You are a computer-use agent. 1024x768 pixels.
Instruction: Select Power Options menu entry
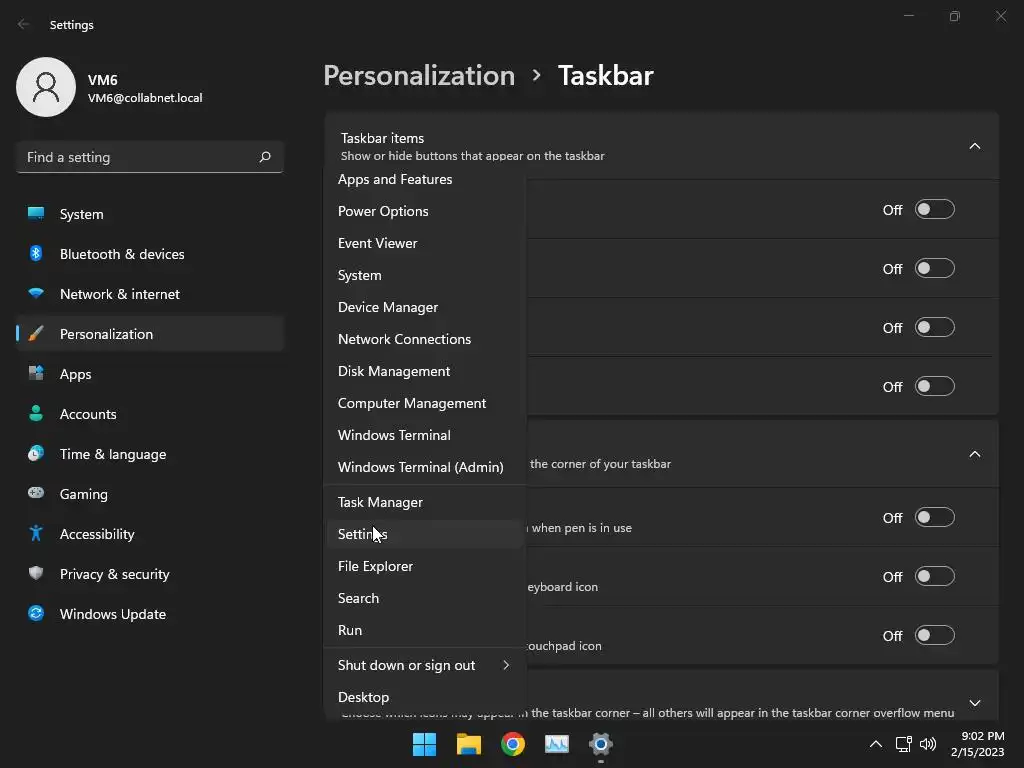pos(424,211)
